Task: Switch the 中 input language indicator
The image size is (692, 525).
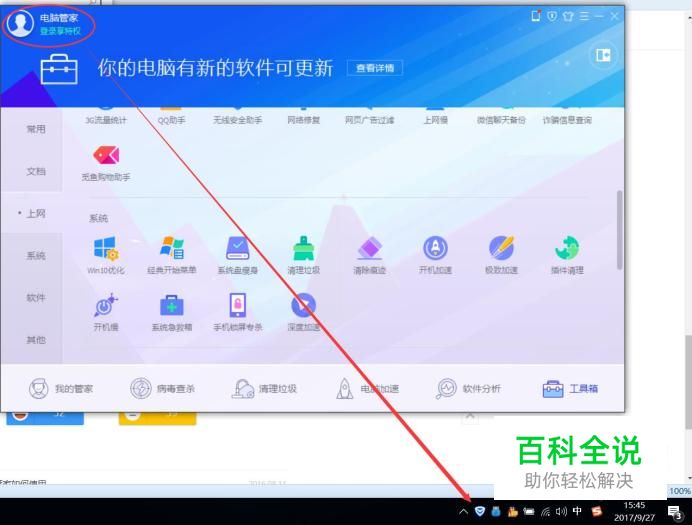Action: (x=577, y=511)
